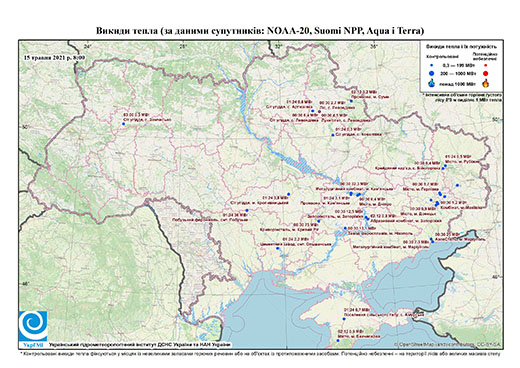Click the blue marker for м. Рубіжне
The height and width of the screenshot is (368, 520).
[445, 166]
